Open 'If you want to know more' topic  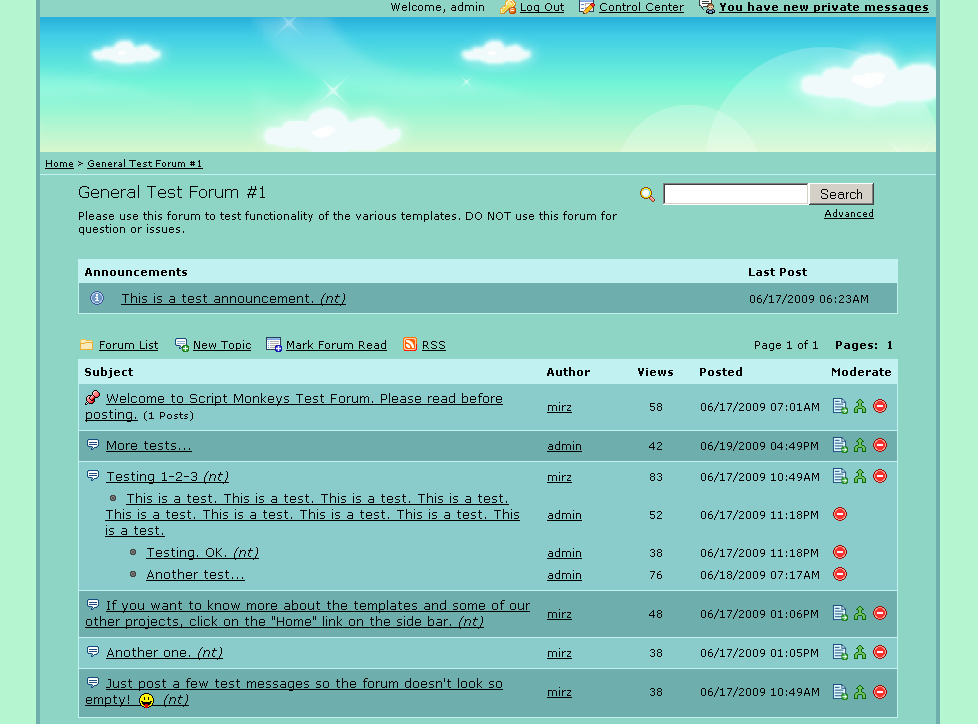tap(307, 614)
